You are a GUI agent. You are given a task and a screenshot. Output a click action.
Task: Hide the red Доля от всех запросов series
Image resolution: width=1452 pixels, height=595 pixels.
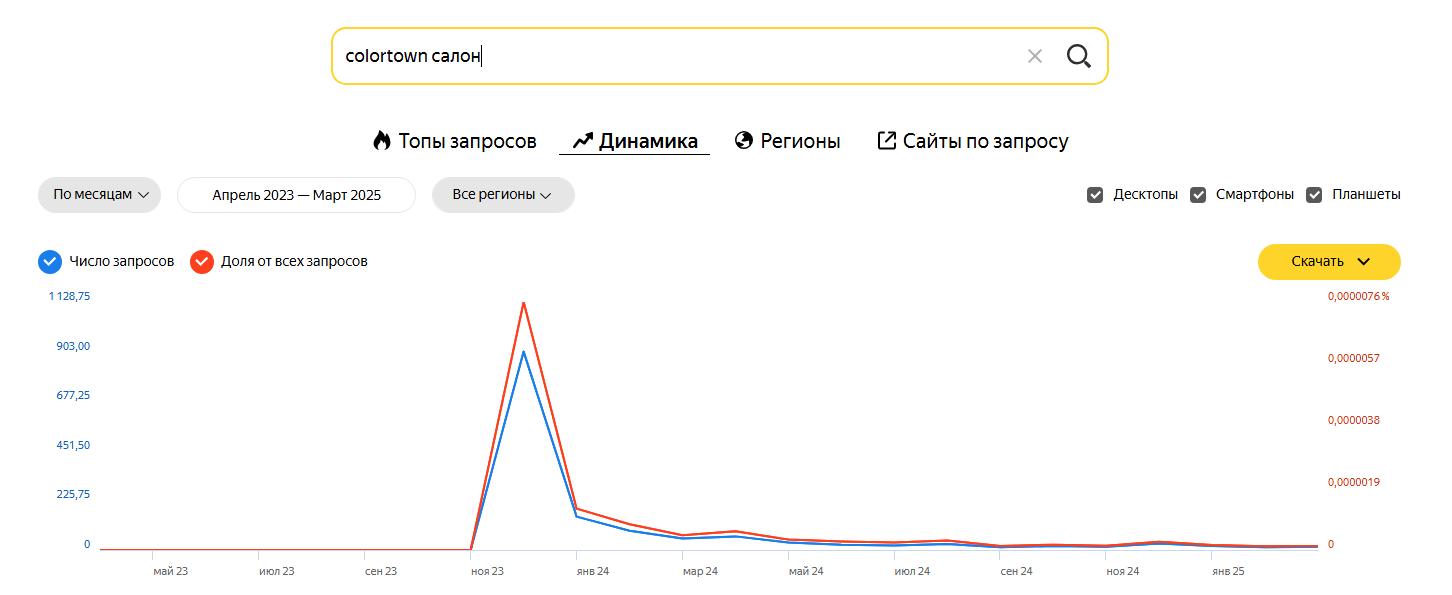[202, 262]
